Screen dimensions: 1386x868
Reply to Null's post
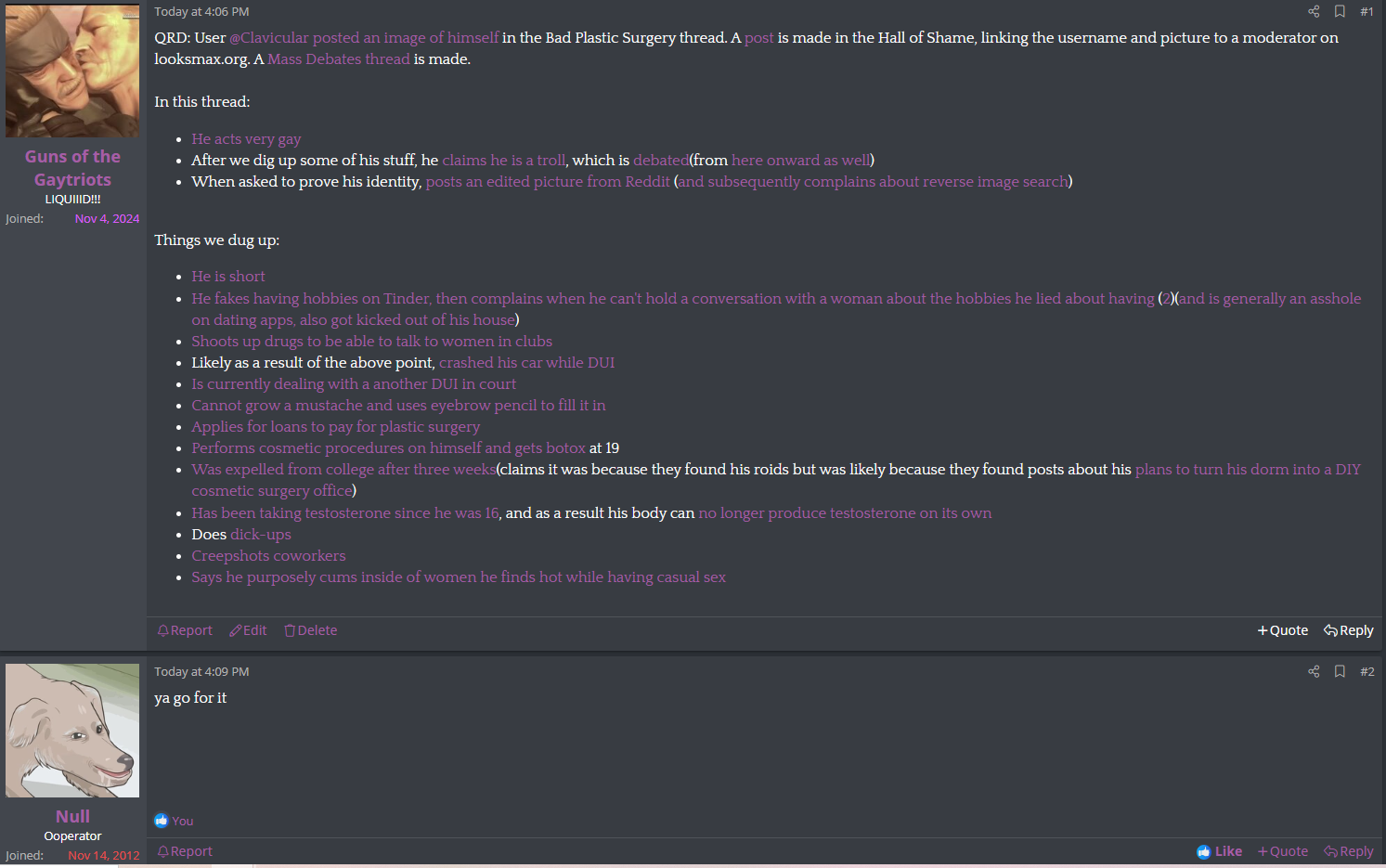1349,851
